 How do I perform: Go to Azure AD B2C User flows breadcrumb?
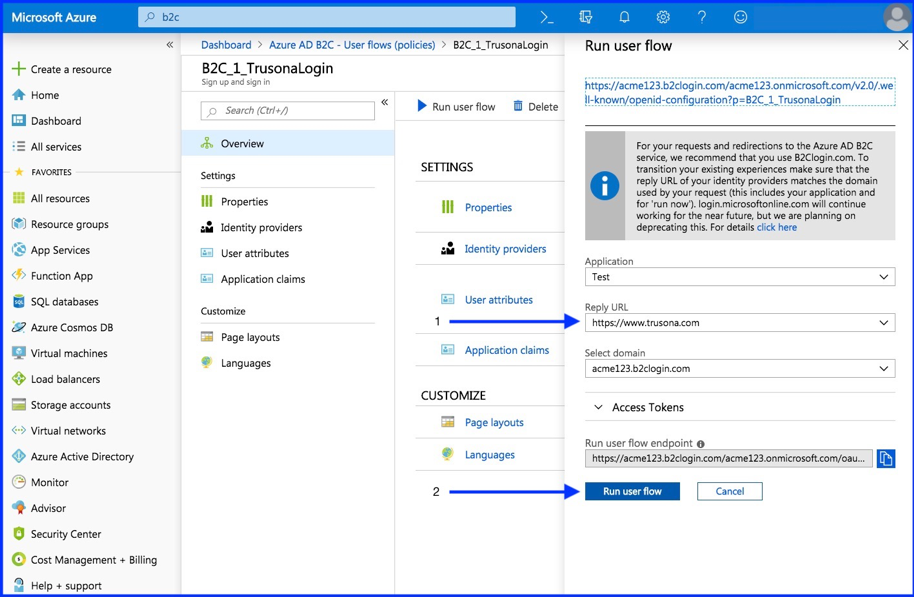(352, 45)
